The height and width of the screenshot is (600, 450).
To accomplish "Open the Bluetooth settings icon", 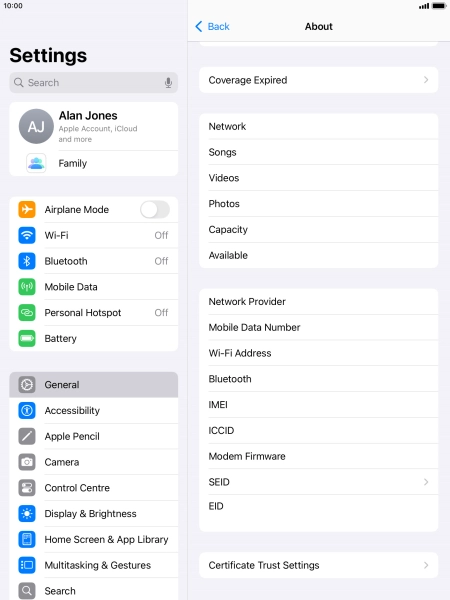I will [x=27, y=261].
